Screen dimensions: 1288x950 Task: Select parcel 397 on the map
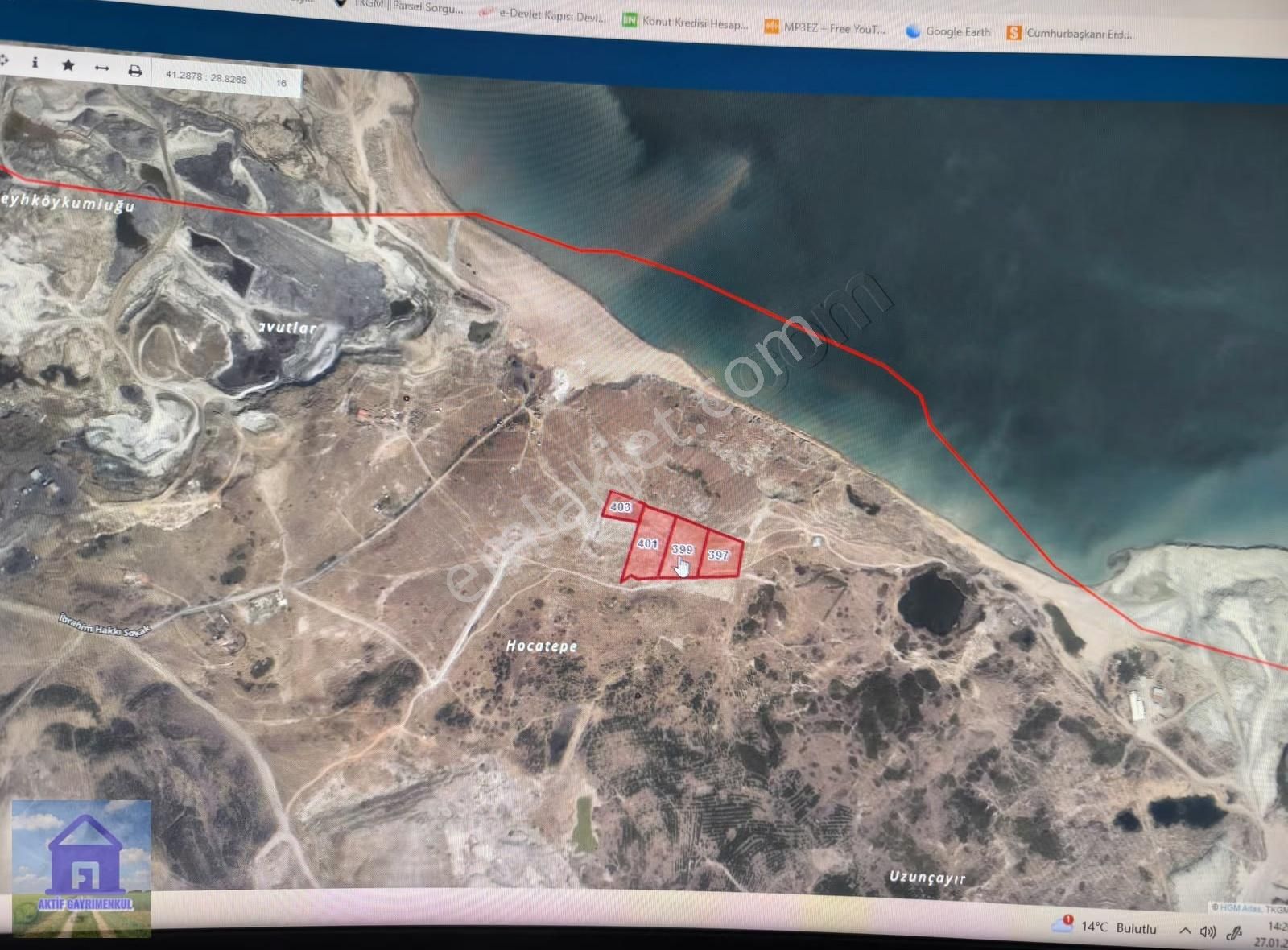(x=719, y=556)
